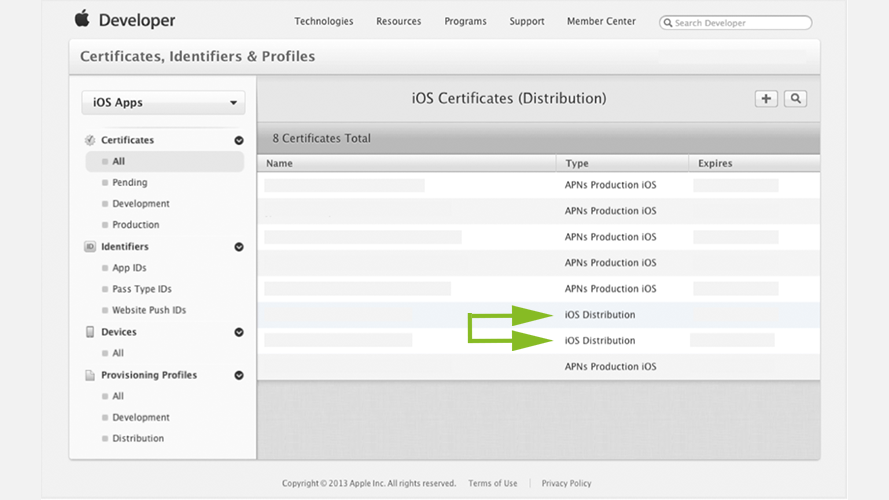Focus the Search Developer field
This screenshot has width=889, height=500.
pyautogui.click(x=735, y=23)
